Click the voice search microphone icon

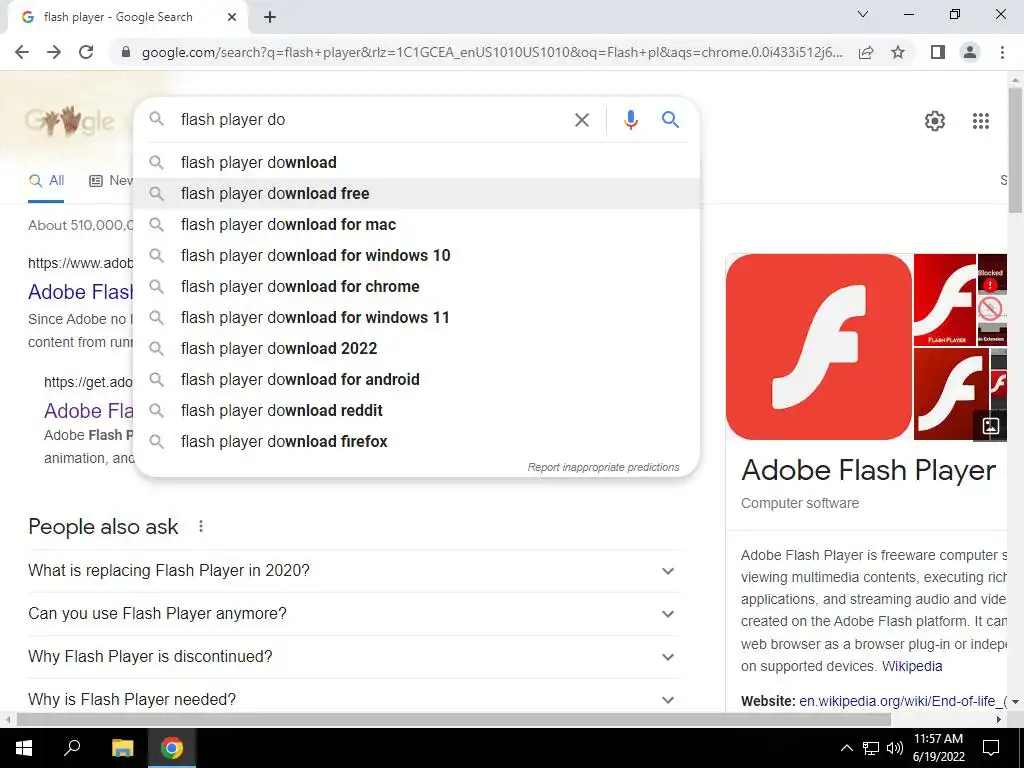pos(631,120)
